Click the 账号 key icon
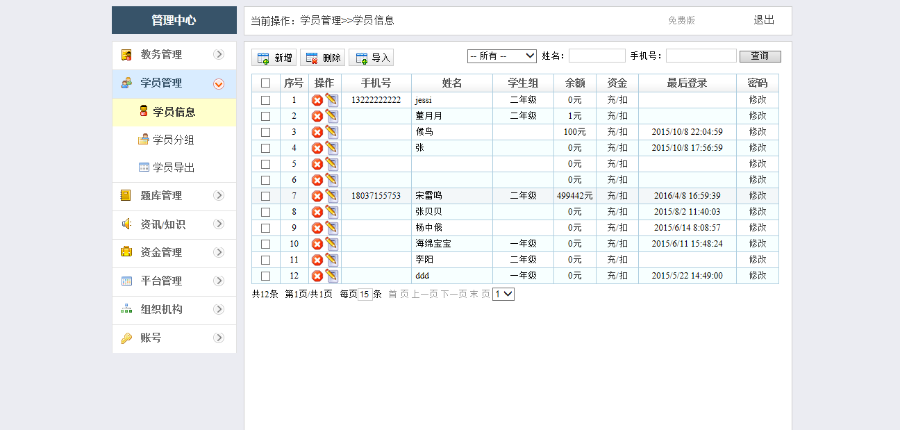This screenshot has height=430, width=900. [x=126, y=338]
